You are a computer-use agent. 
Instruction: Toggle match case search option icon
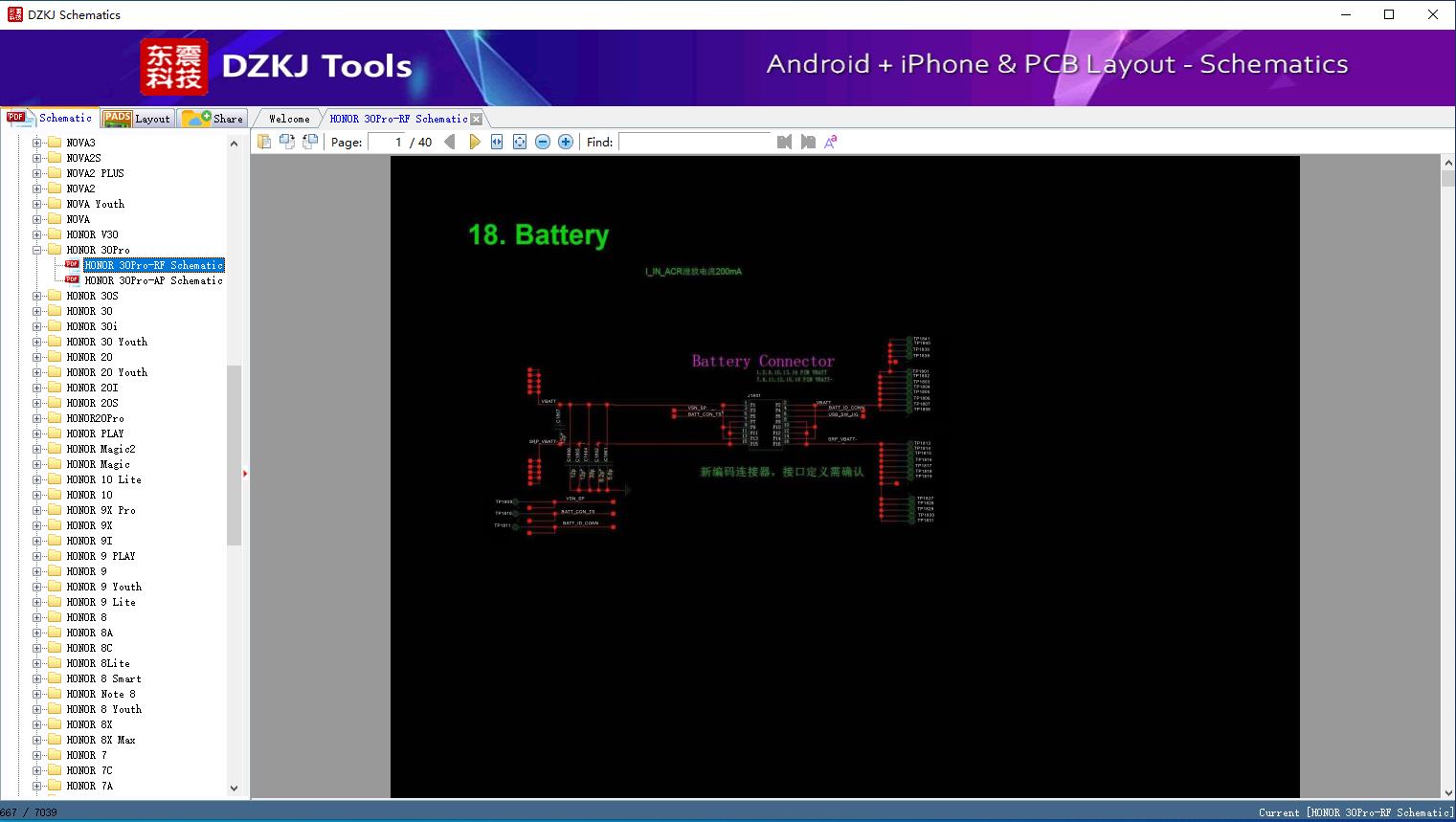[831, 142]
